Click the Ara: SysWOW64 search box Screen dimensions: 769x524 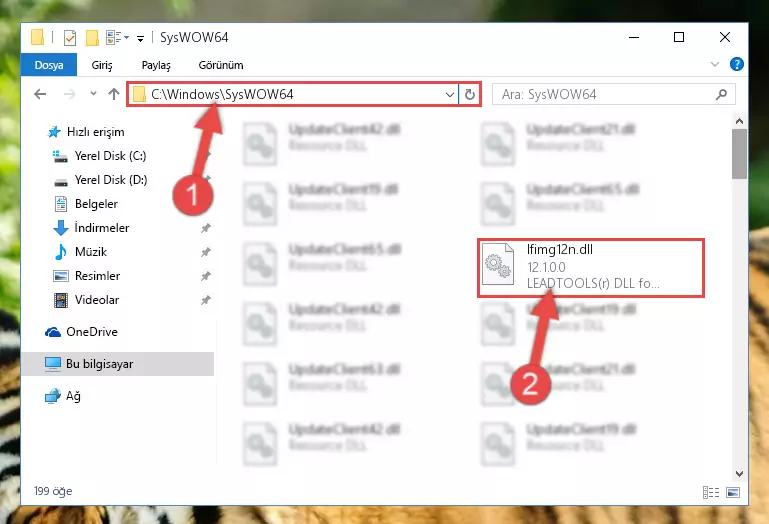point(614,94)
